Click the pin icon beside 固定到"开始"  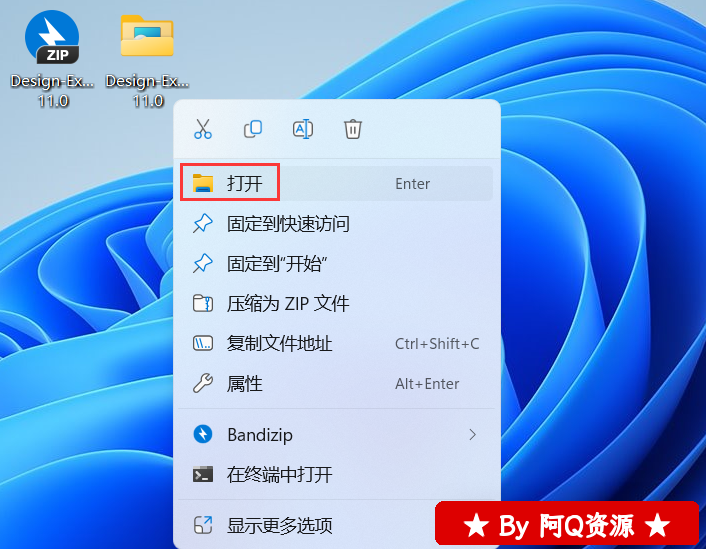pos(203,263)
